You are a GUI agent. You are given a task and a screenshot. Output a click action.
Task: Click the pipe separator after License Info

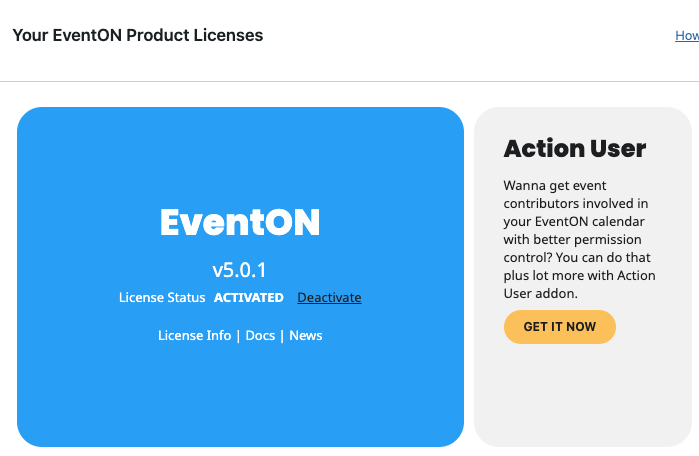click(238, 336)
